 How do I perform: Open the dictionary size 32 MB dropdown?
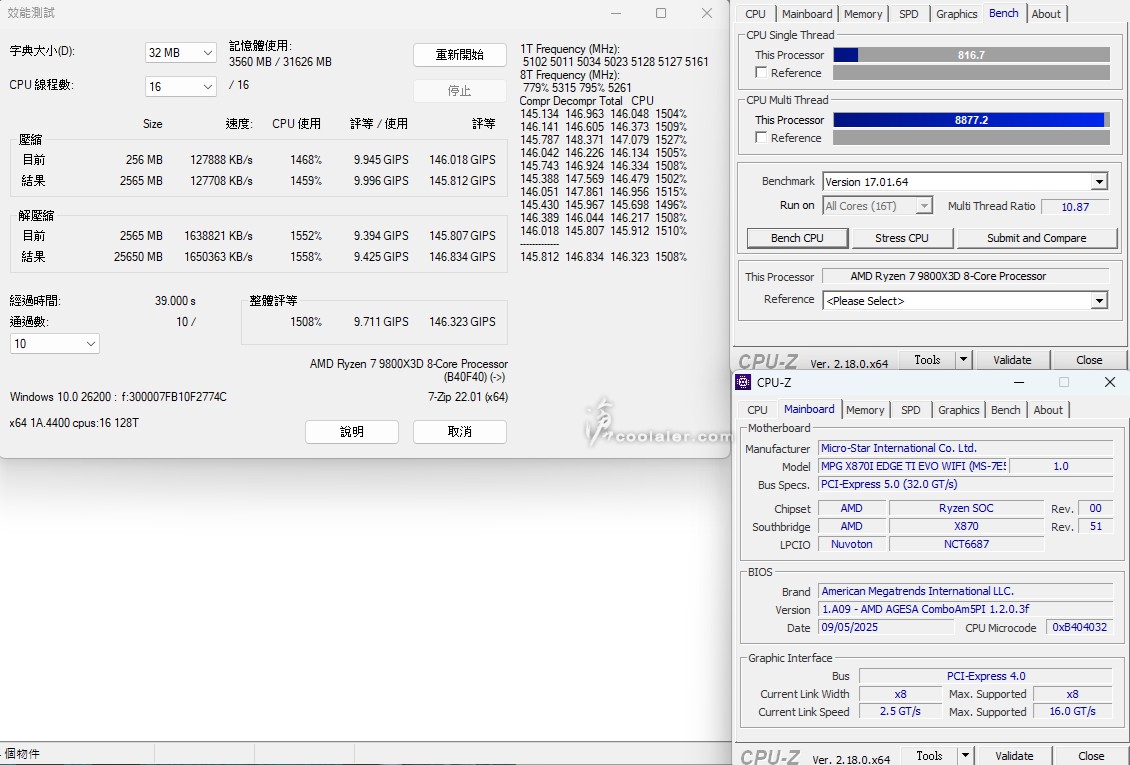[181, 53]
